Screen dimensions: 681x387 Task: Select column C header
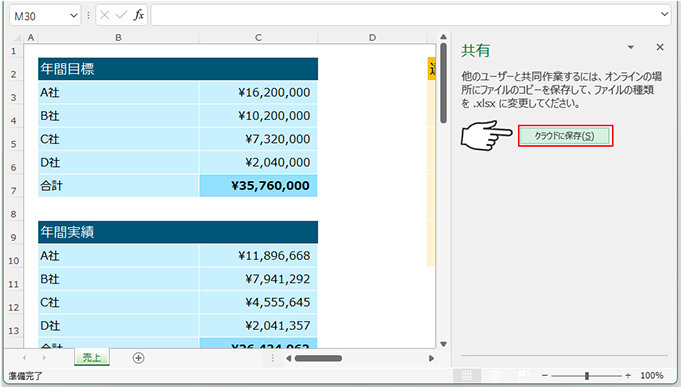tap(258, 38)
